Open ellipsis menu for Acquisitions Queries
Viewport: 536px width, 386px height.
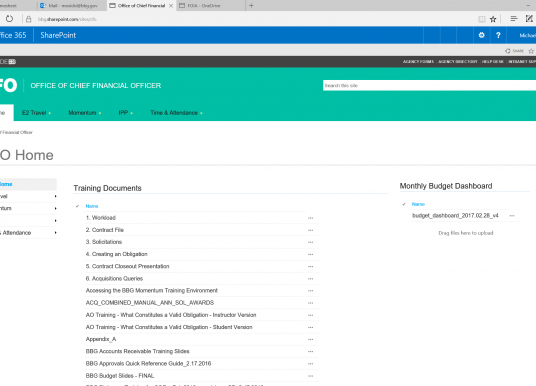[x=310, y=279]
